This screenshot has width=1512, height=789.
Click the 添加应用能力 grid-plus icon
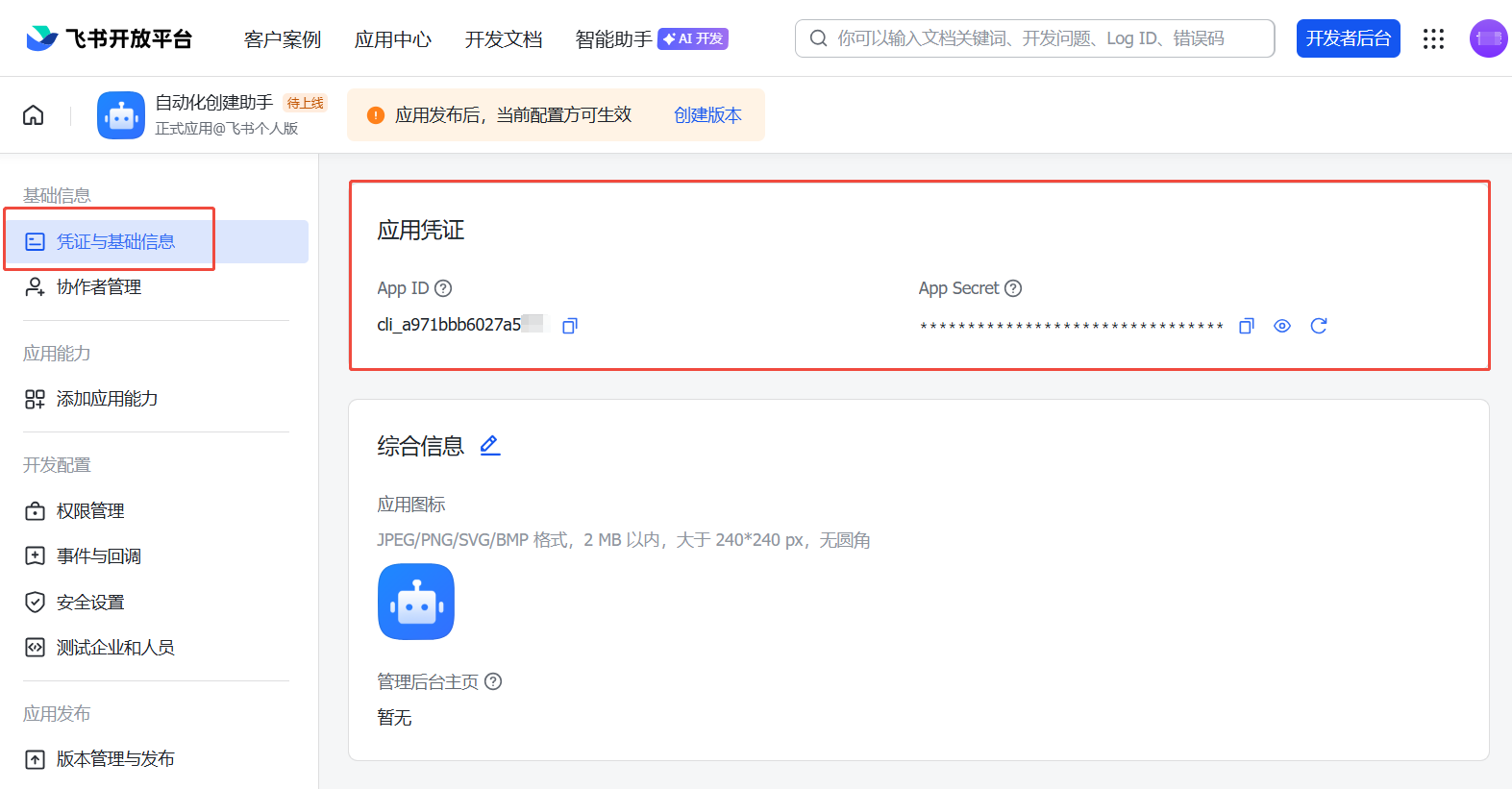[35, 399]
